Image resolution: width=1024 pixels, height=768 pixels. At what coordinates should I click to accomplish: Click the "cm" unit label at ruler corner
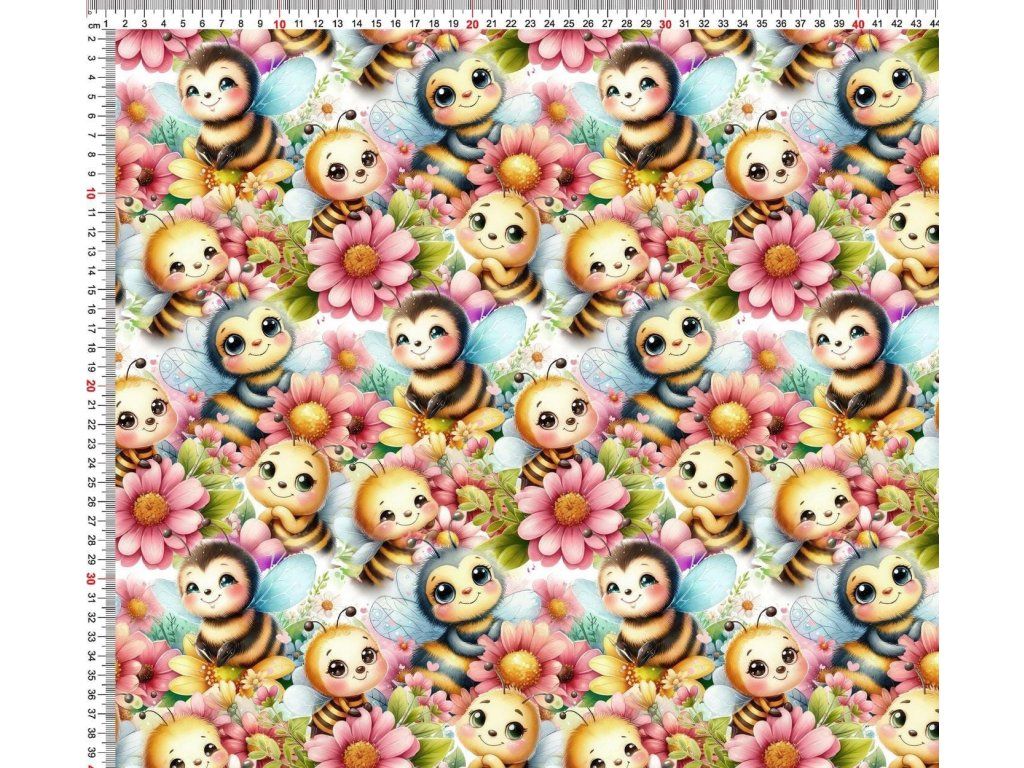click(x=94, y=24)
